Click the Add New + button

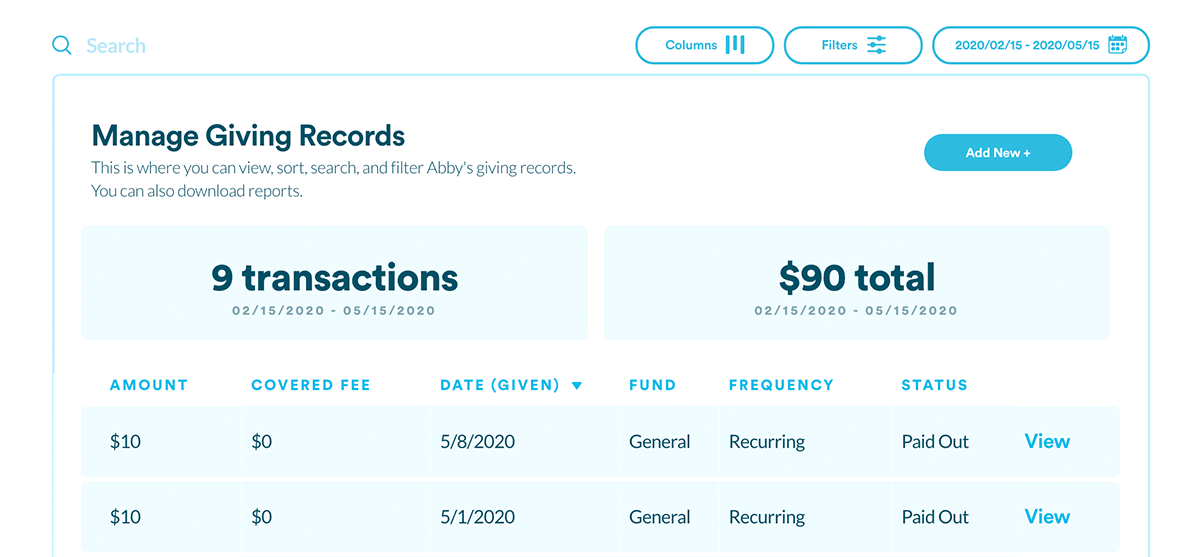coord(998,153)
